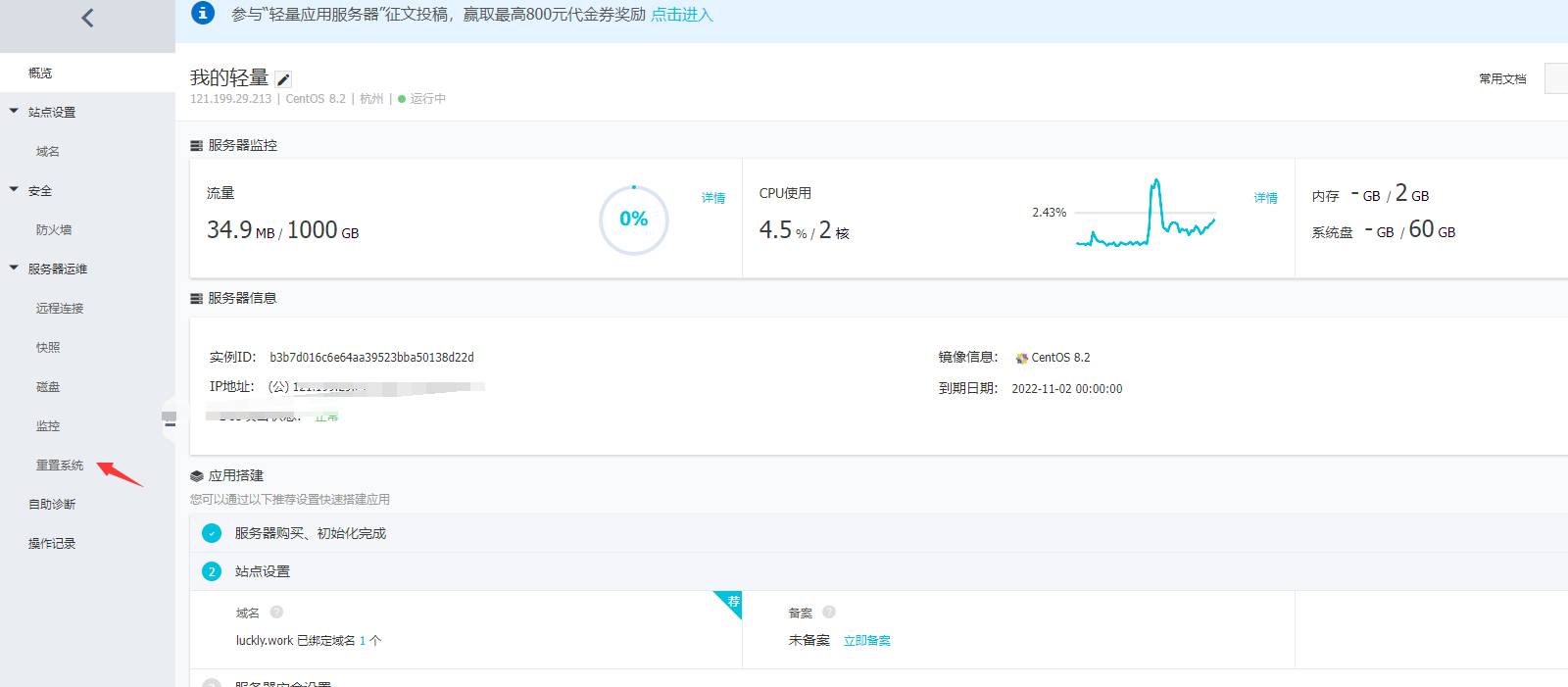The width and height of the screenshot is (1568, 687).
Task: Open 重置系统 in the sidebar
Action: 60,466
